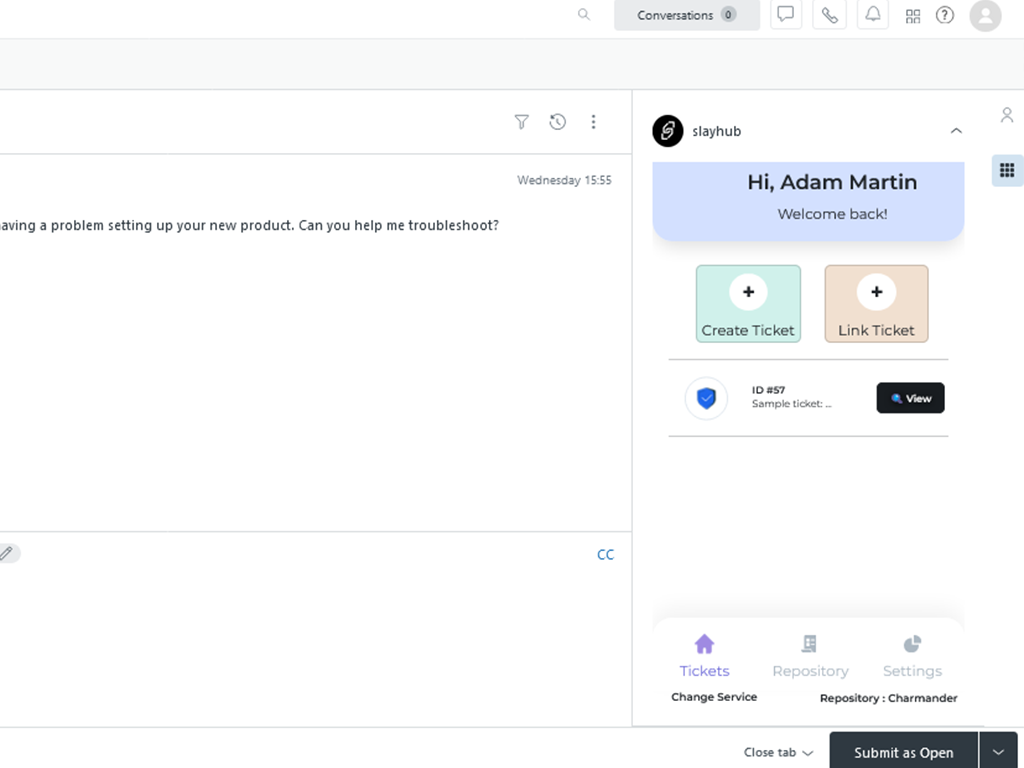Click the Link Ticket button
1024x768 pixels.
876,304
